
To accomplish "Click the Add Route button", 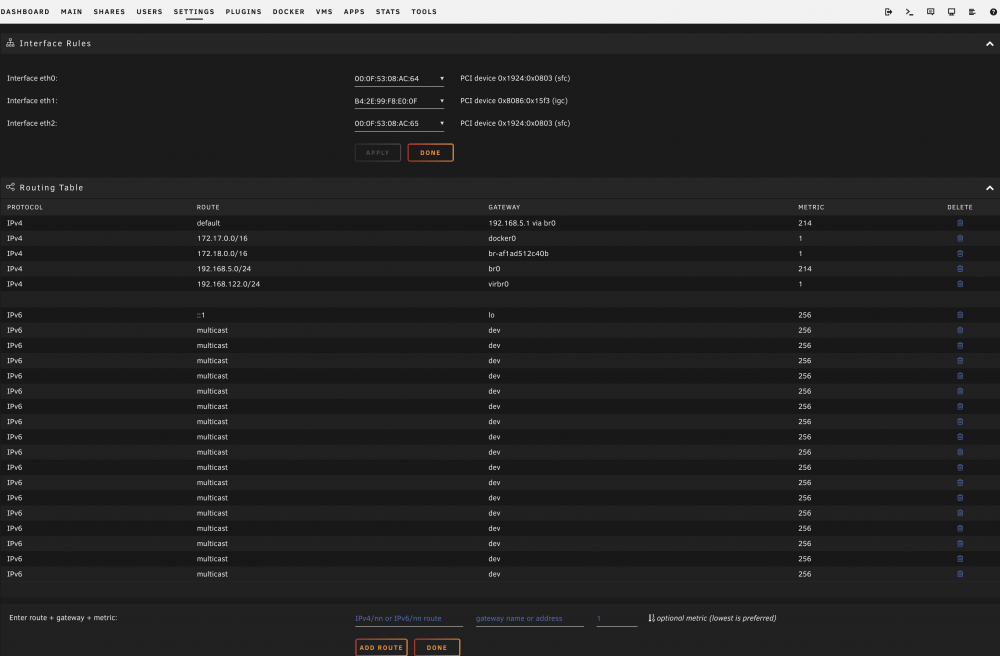I will point(381,647).
